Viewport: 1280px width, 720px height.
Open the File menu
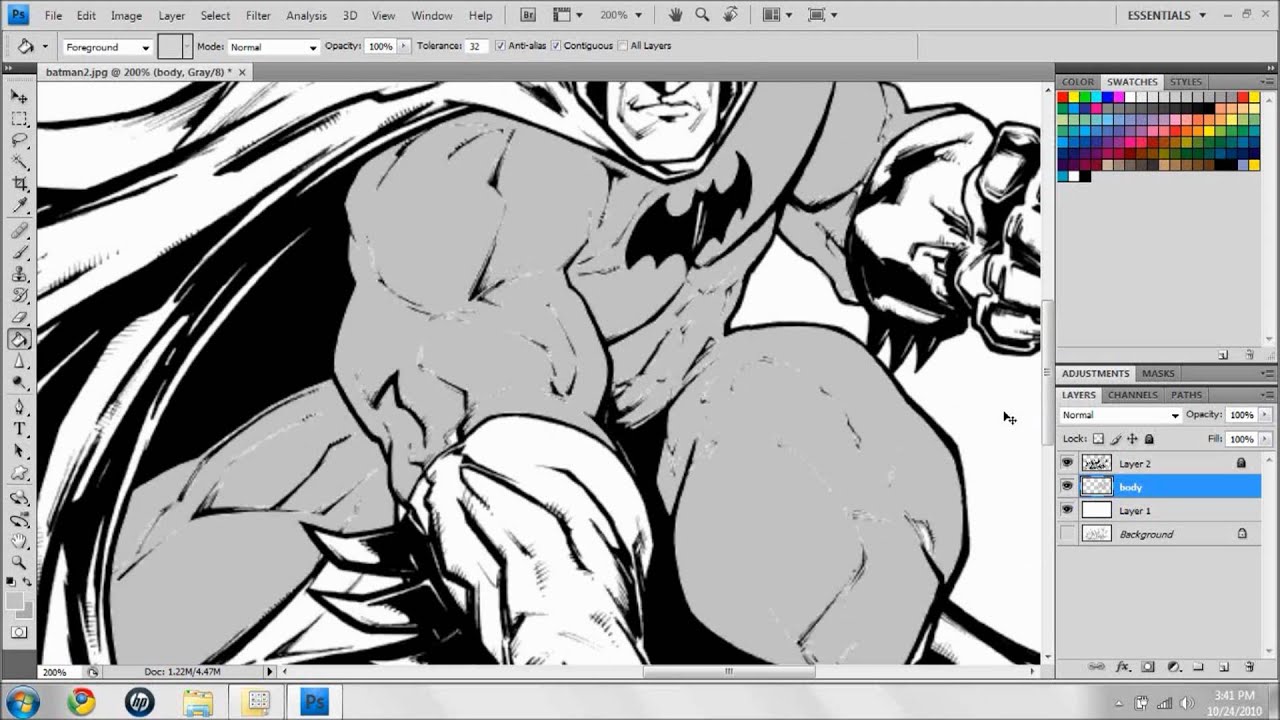(53, 16)
